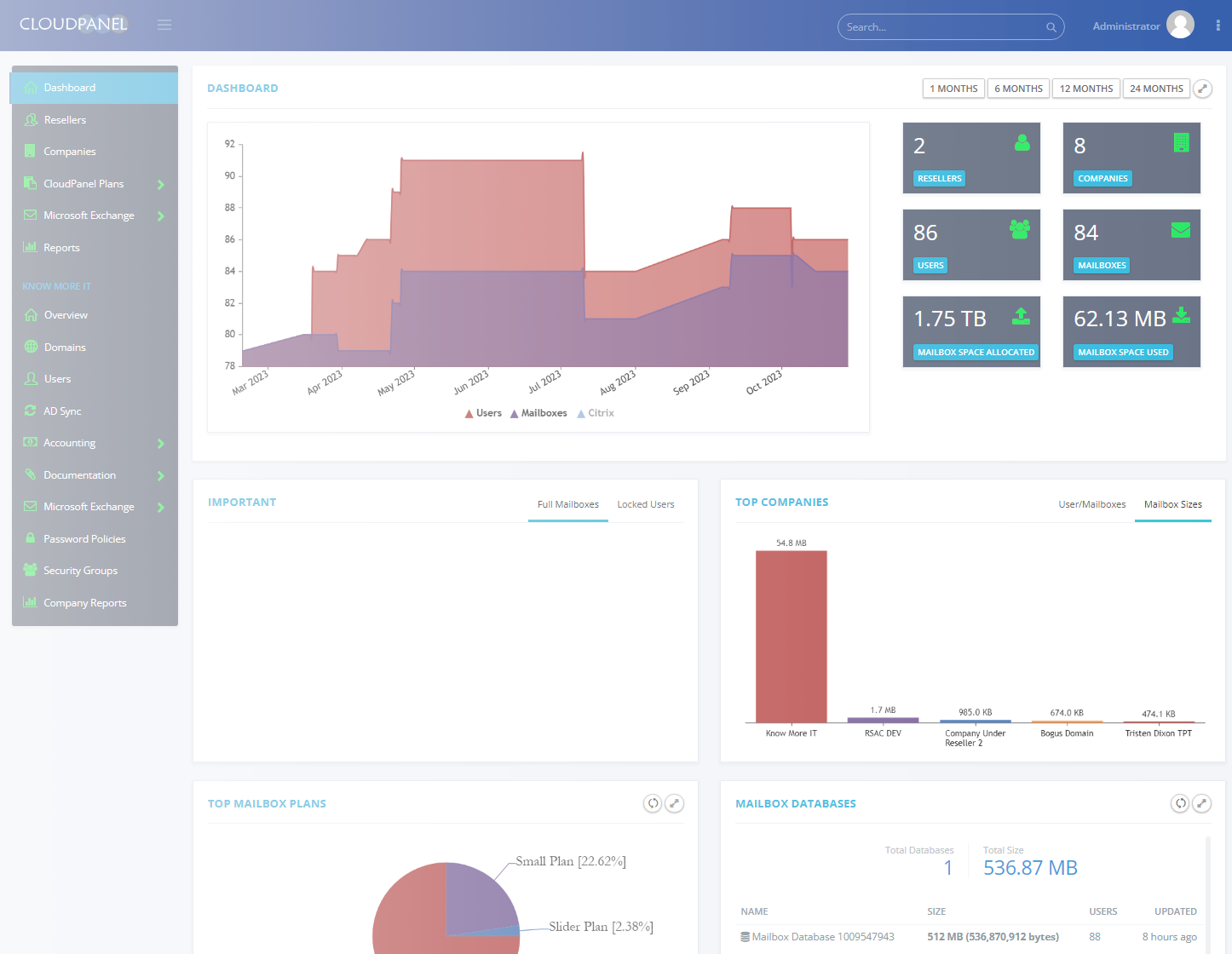Image resolution: width=1232 pixels, height=954 pixels.
Task: Refresh the Mailbox Databases panel
Action: coord(1180,803)
